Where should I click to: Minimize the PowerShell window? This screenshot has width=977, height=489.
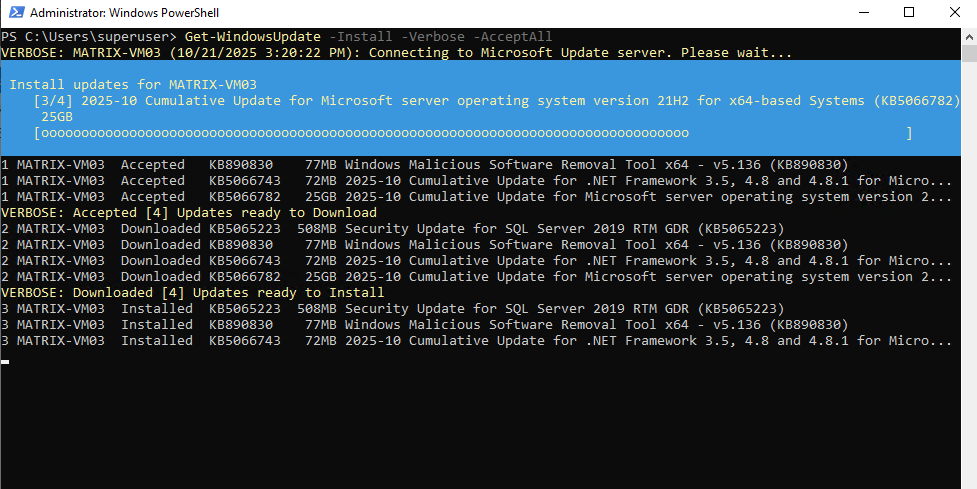863,13
